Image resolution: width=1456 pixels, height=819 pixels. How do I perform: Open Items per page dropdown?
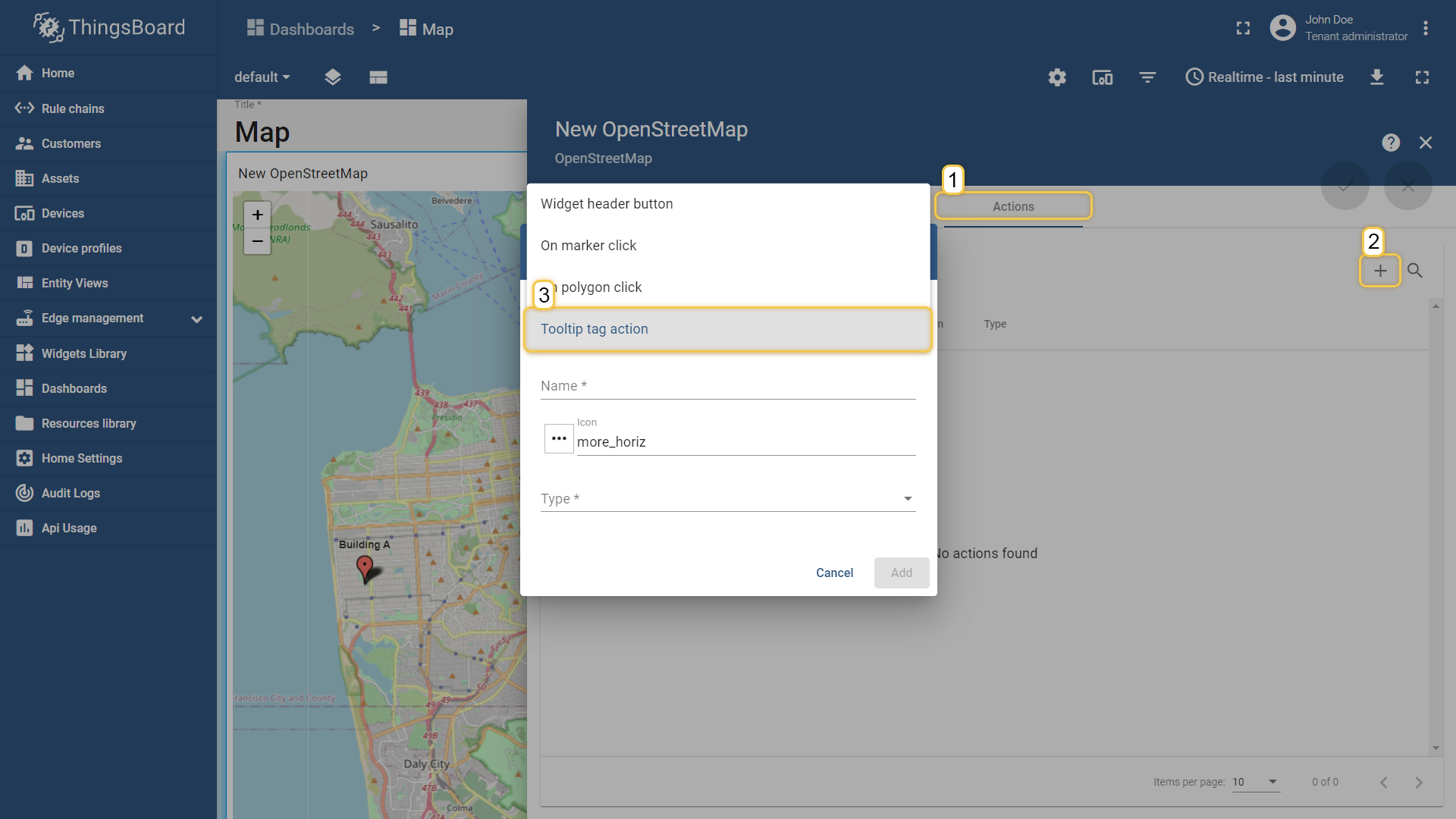click(1256, 782)
